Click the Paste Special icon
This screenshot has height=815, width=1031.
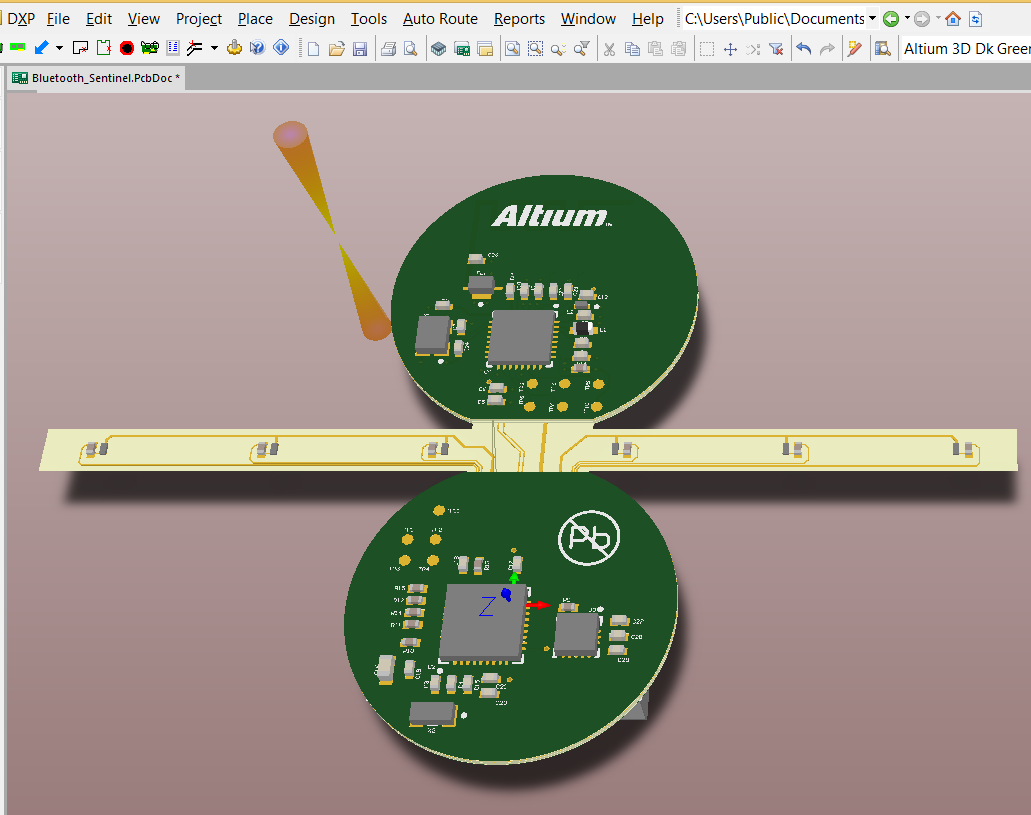click(679, 49)
